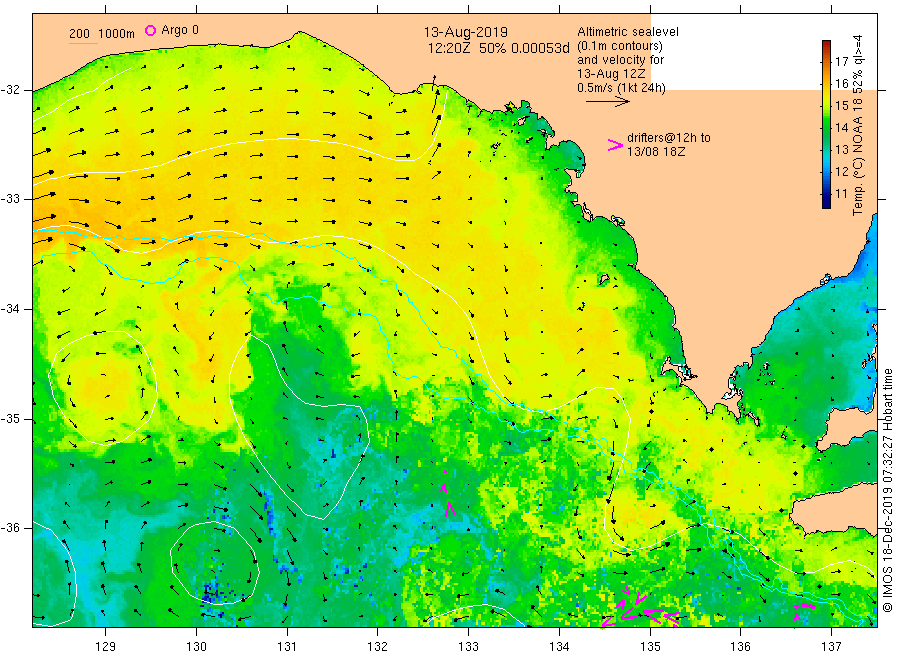Click the latitude label -35
900x660 pixels.
pos(10,419)
